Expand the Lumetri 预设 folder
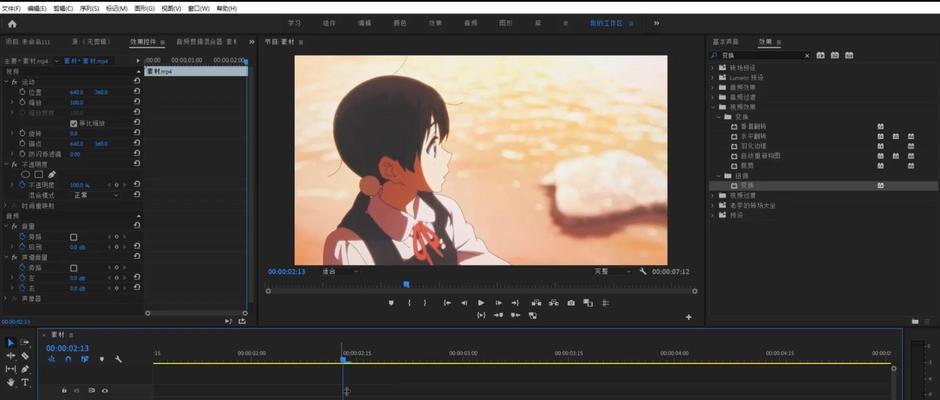Screen dimensions: 940x400 713,77
